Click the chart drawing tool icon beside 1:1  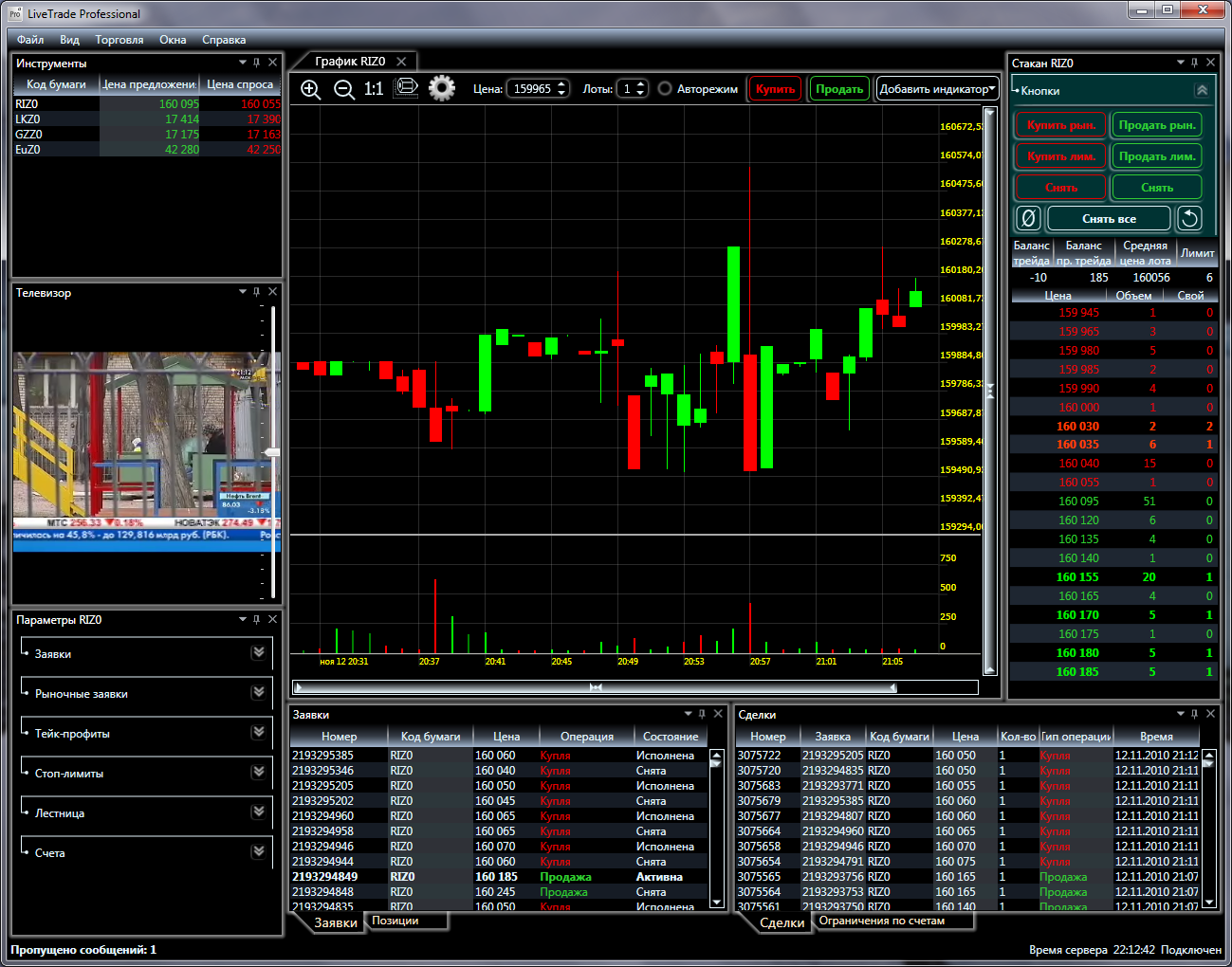pos(407,88)
